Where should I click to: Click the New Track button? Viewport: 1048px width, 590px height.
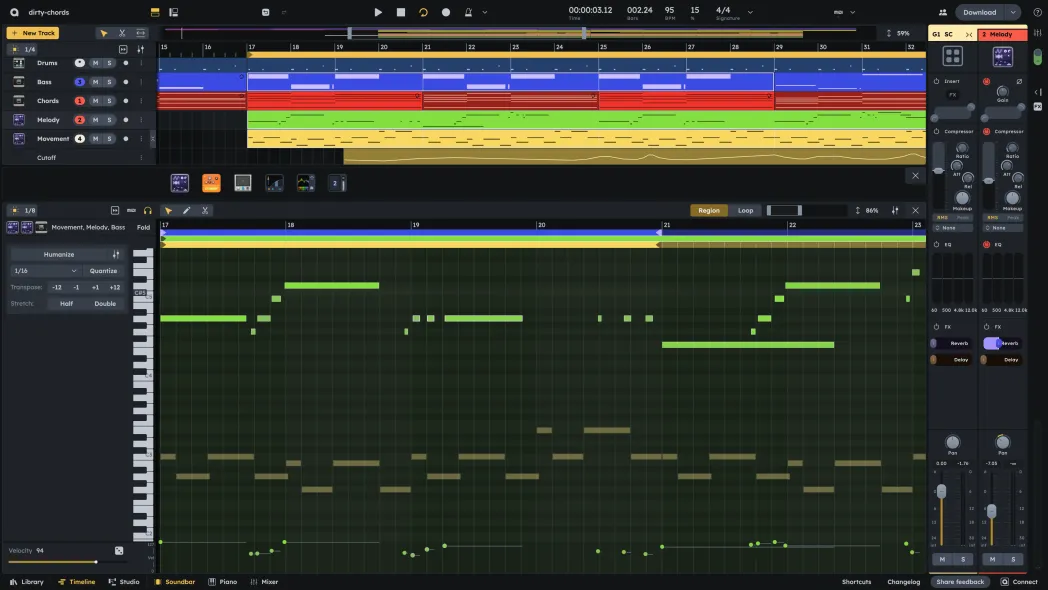(x=33, y=33)
